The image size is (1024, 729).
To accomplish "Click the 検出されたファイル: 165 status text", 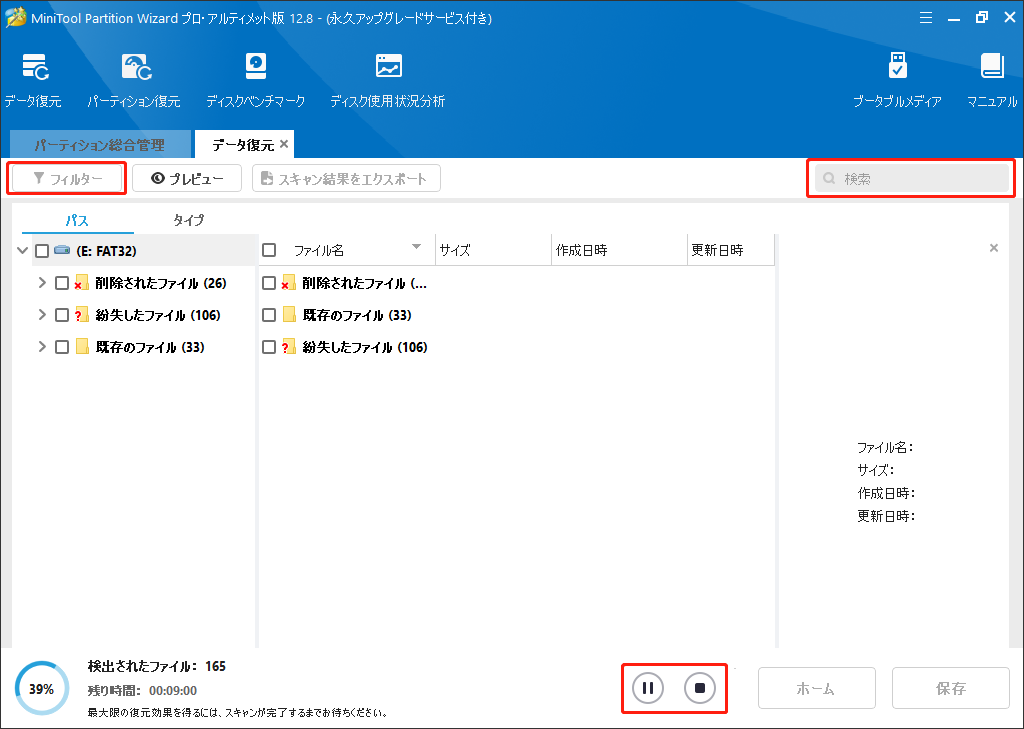I will coord(157,666).
